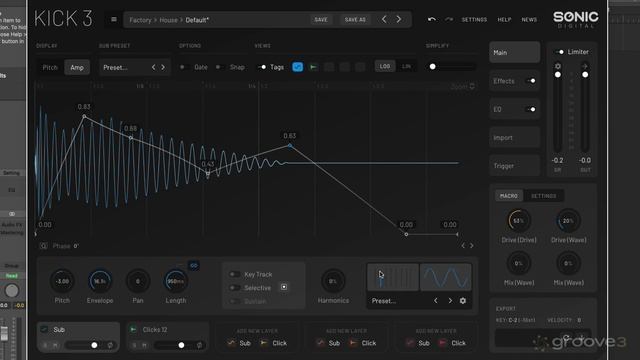640x360 pixels.
Task: Click the Clicks 12 layer flag icon
Action: click(133, 329)
